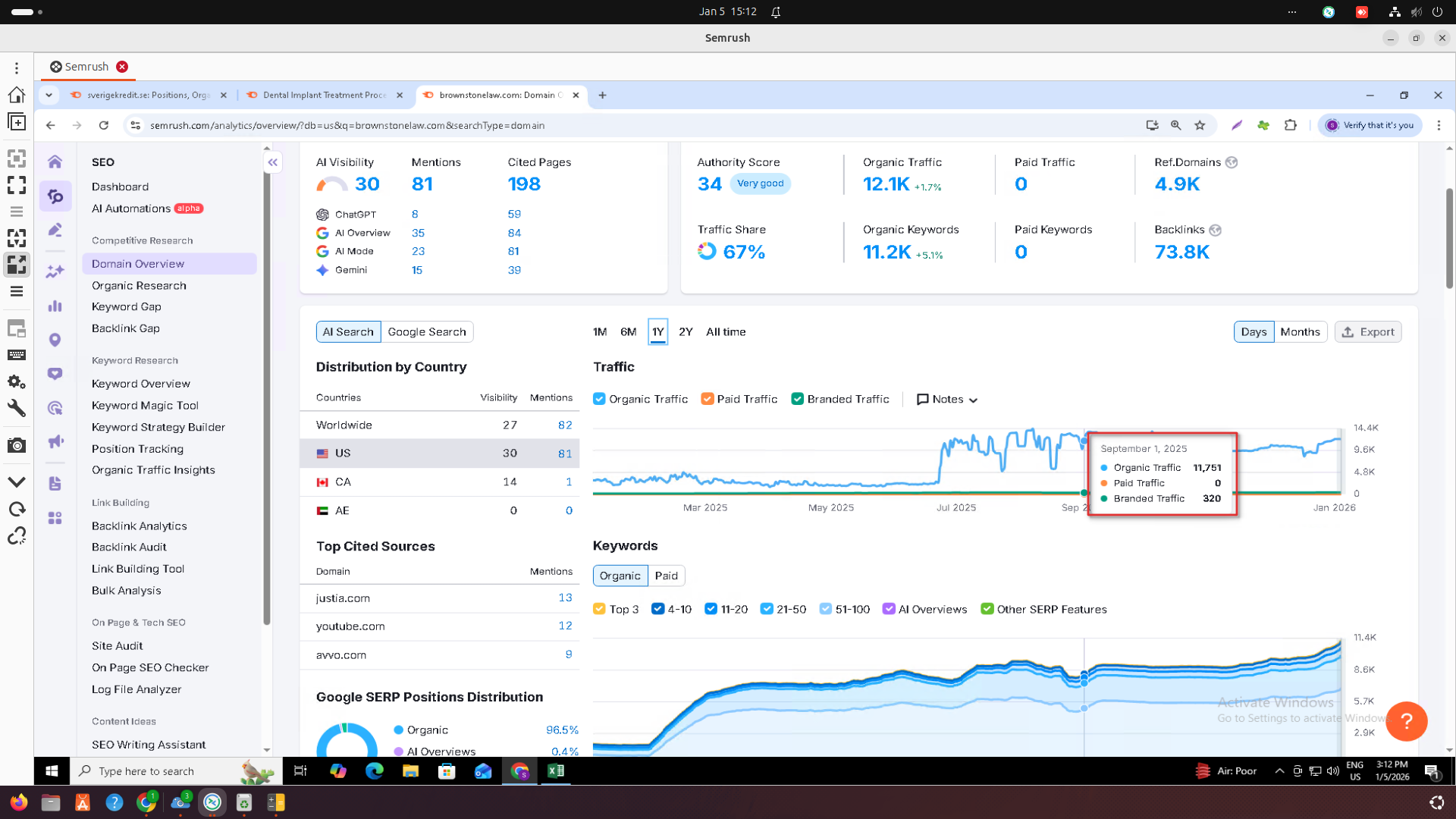
Task: Open the Content pencil sidebar icon
Action: pyautogui.click(x=55, y=230)
